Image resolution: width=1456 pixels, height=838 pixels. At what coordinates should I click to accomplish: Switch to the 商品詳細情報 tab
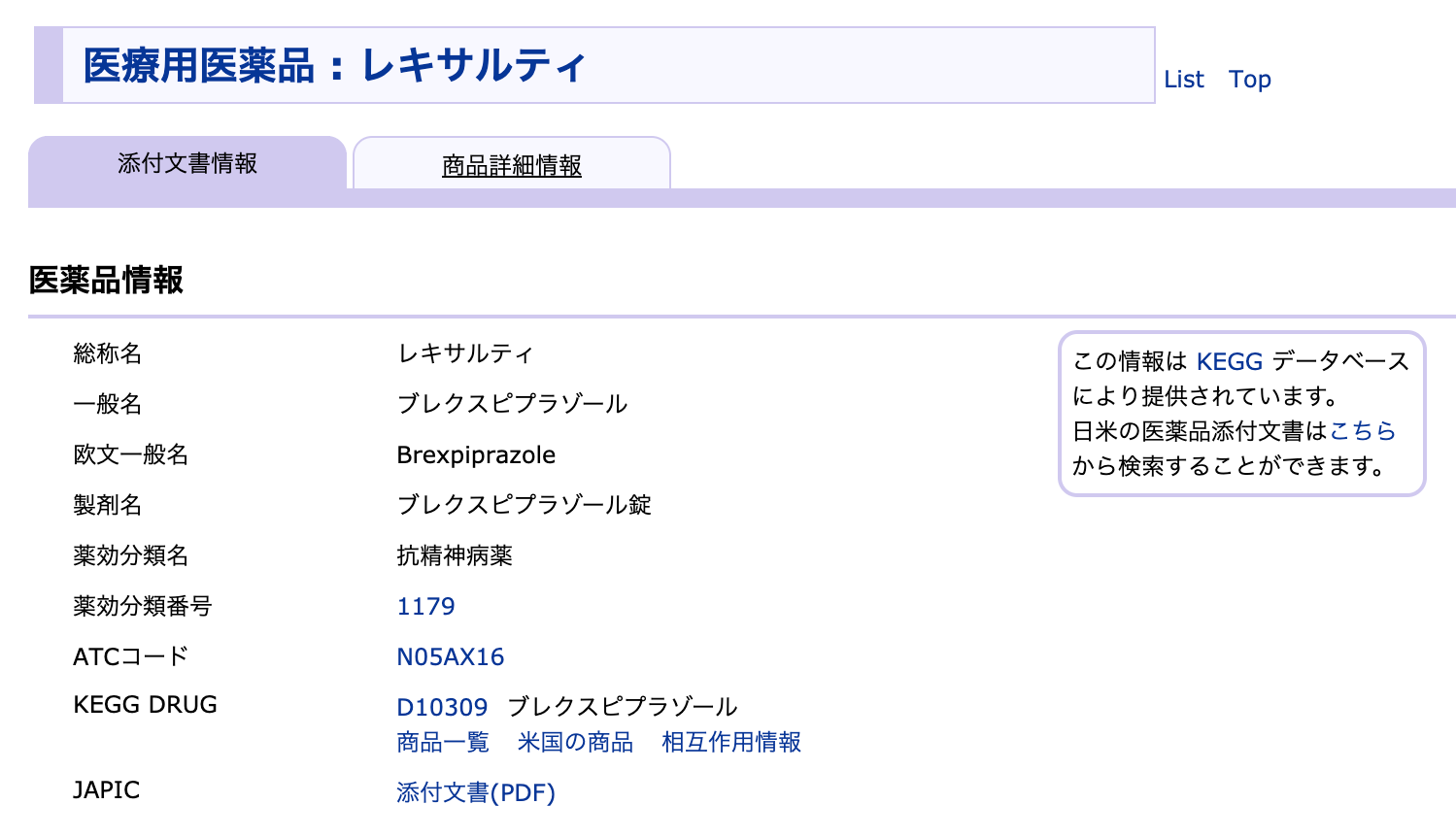[512, 166]
